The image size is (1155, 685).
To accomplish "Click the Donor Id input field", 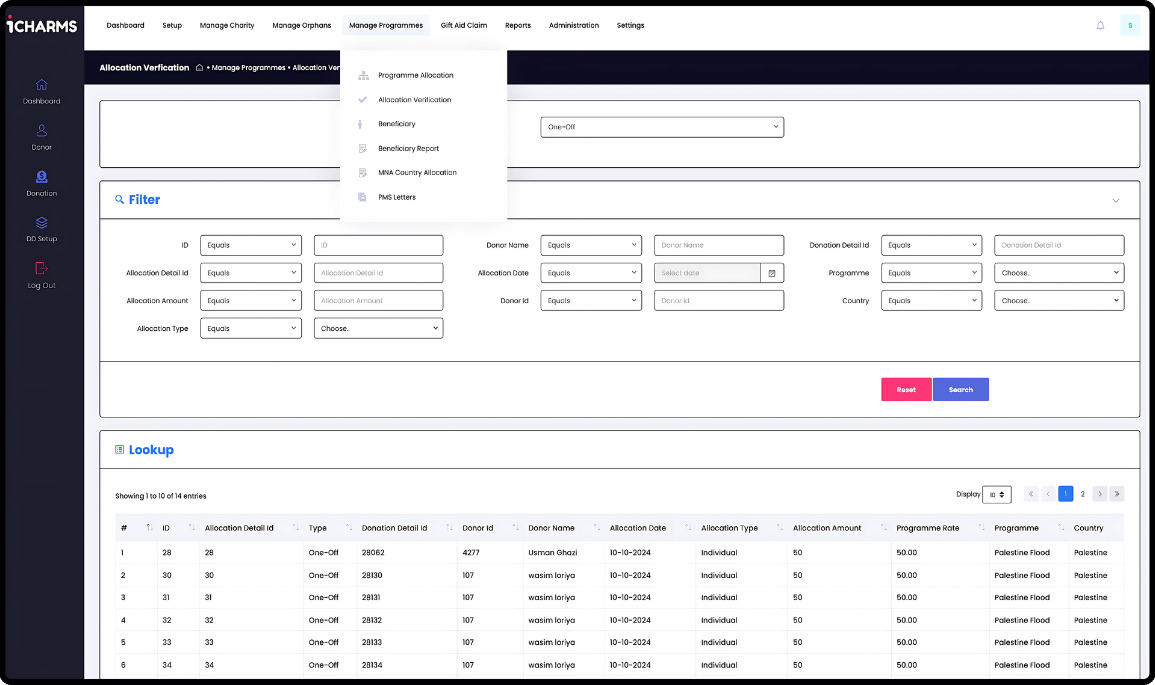I will 719,301.
